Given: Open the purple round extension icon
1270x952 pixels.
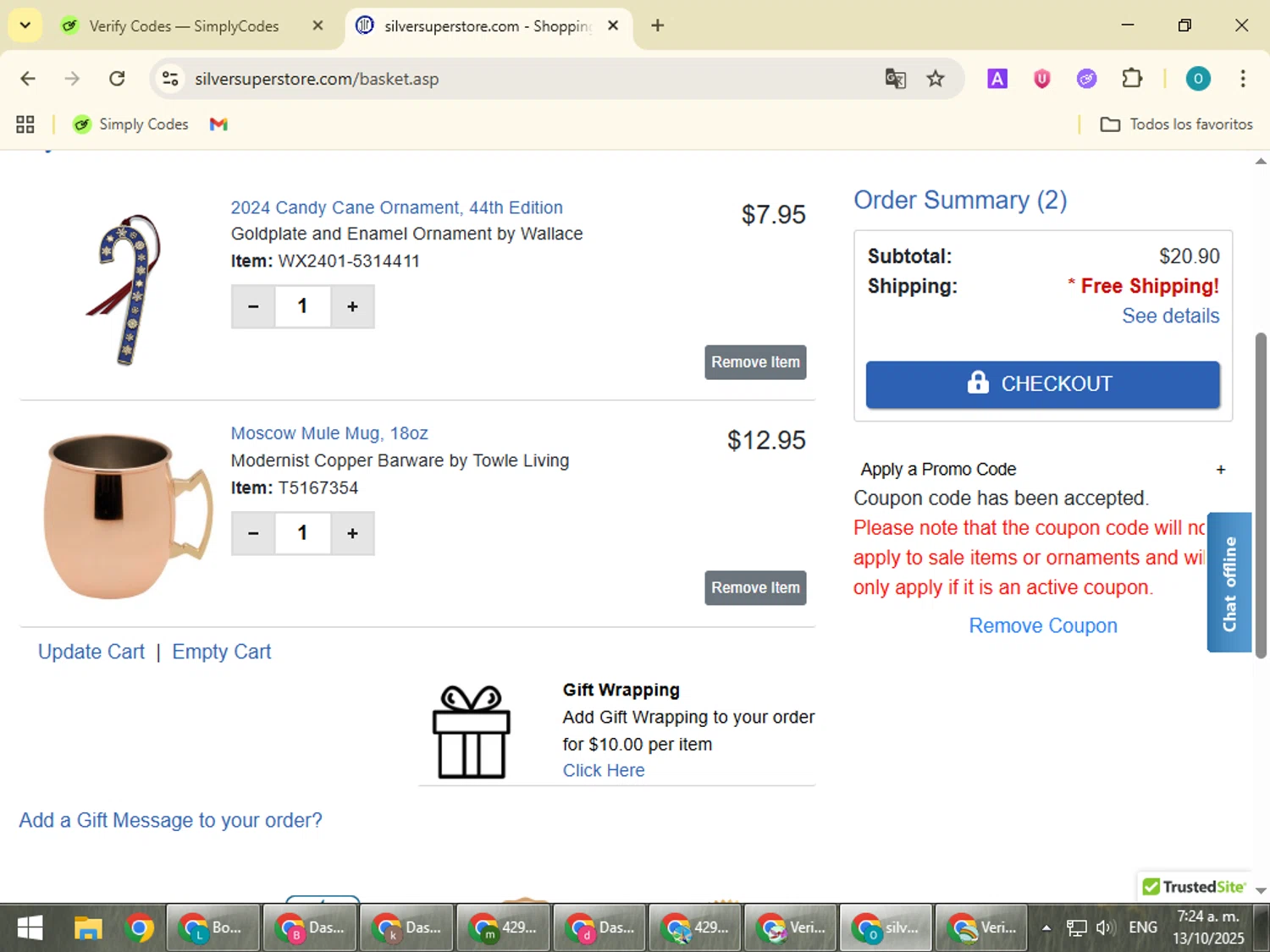Looking at the screenshot, I should [1086, 79].
